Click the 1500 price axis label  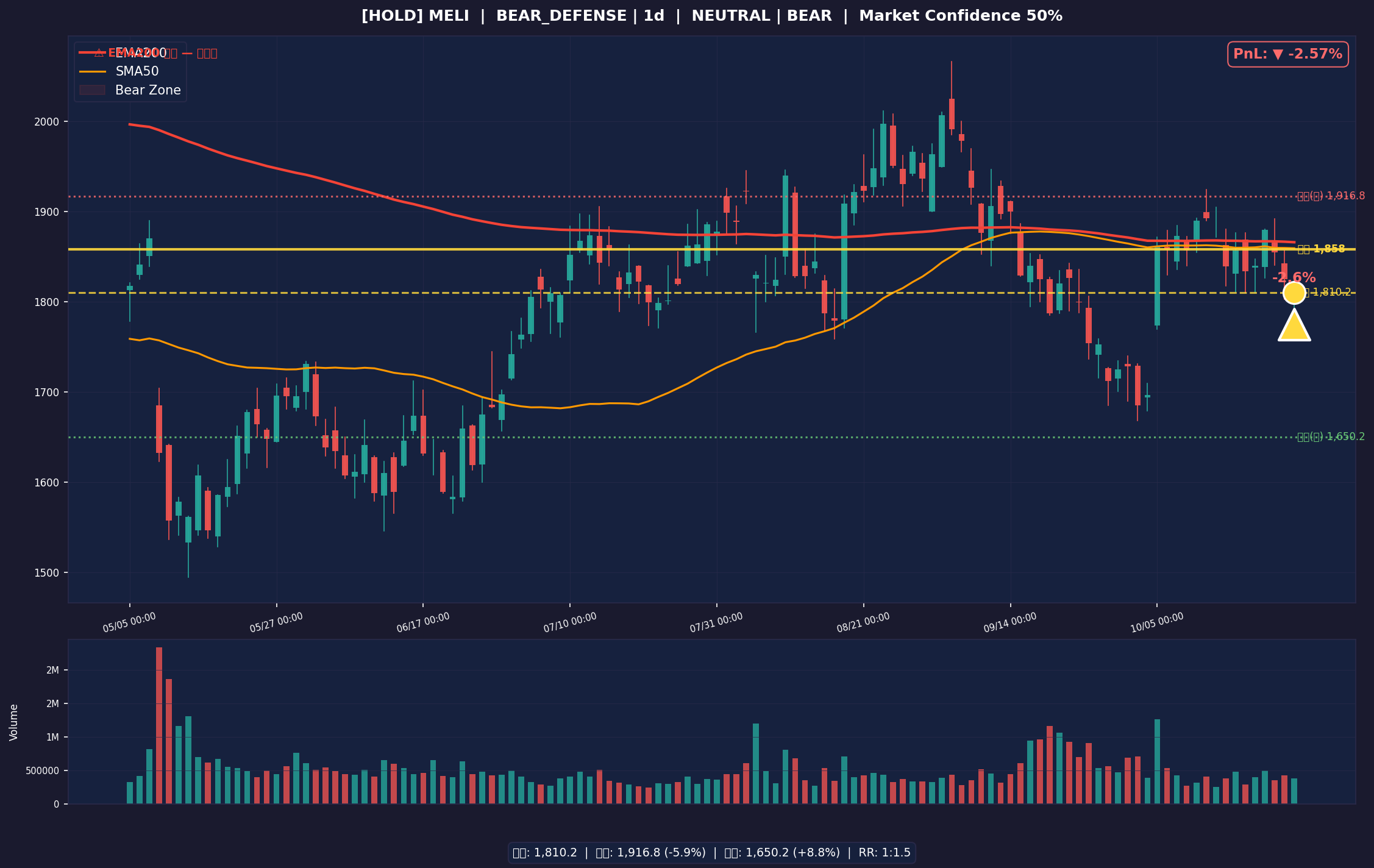48,573
